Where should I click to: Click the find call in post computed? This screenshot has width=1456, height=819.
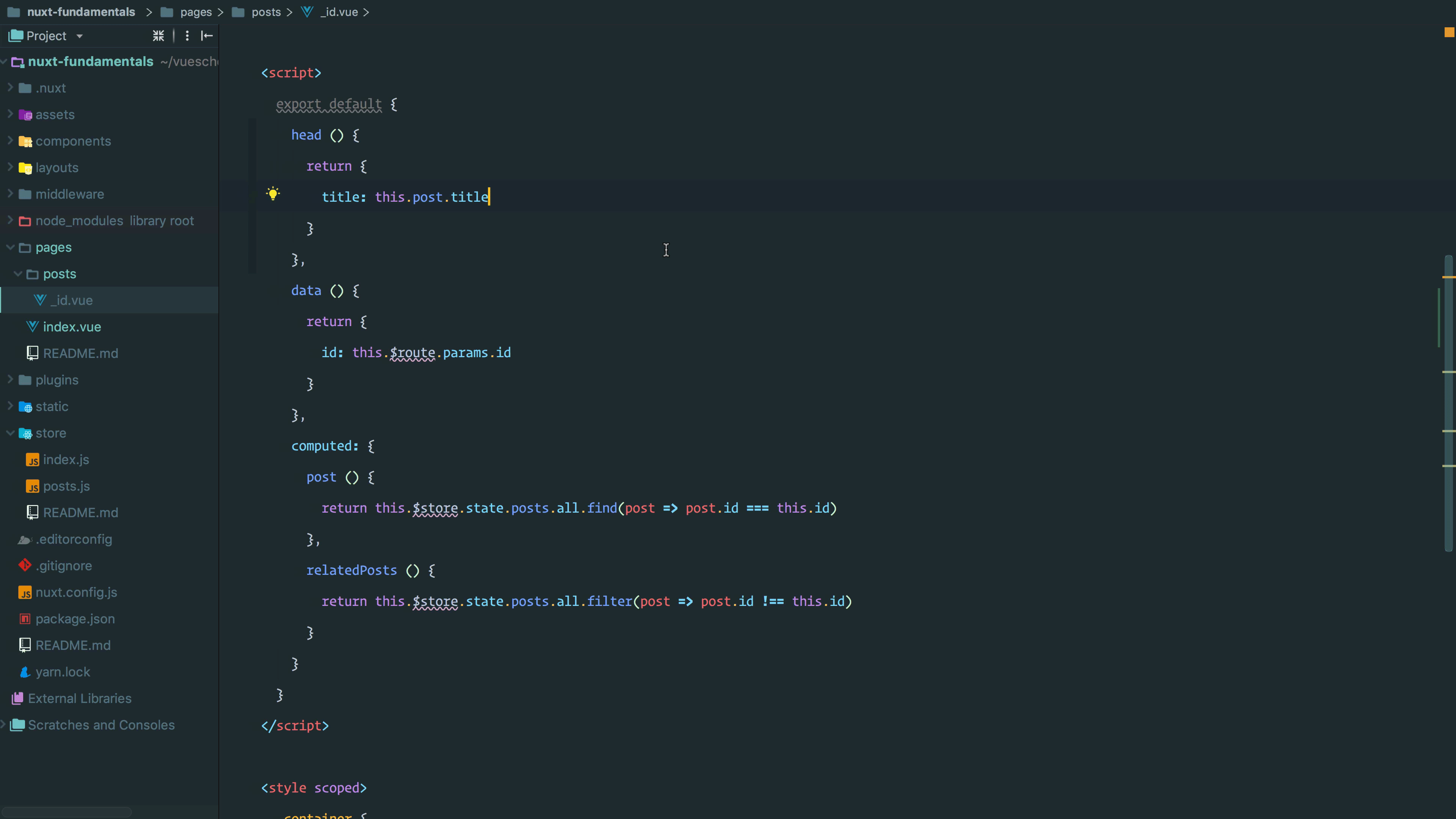click(x=602, y=508)
